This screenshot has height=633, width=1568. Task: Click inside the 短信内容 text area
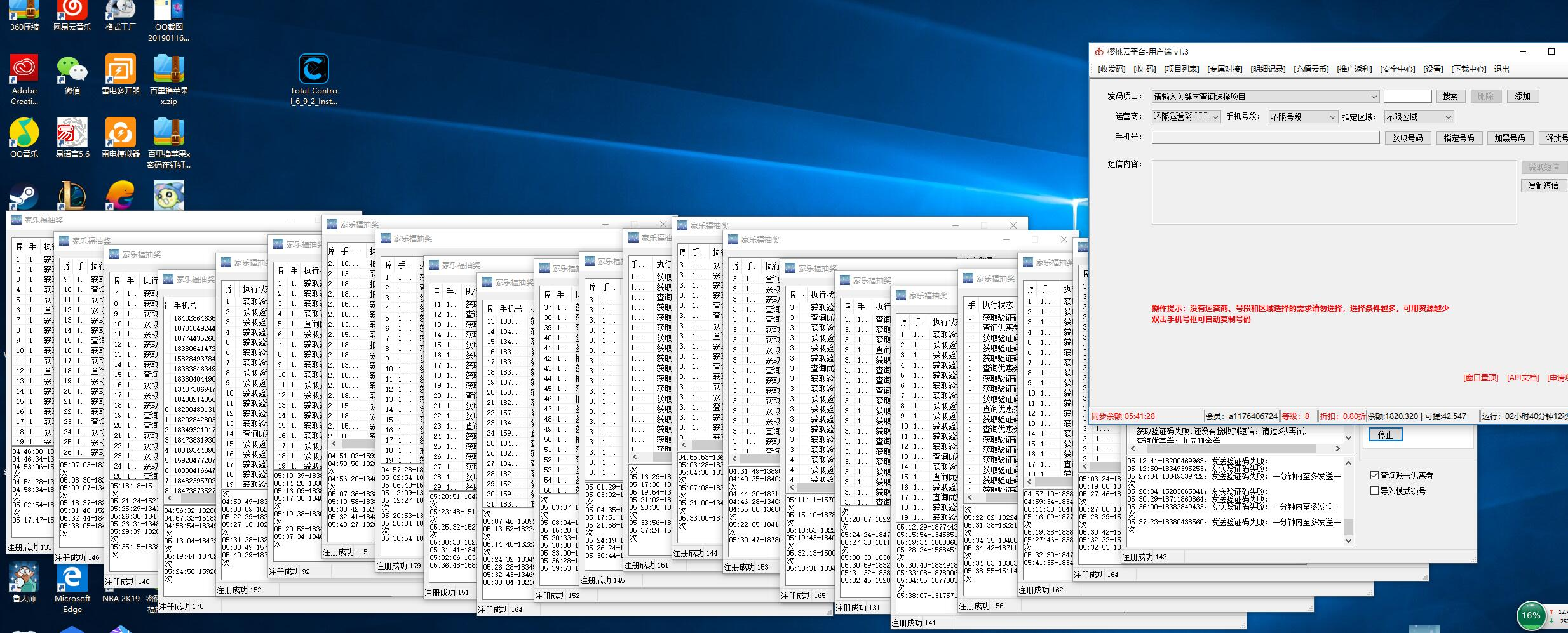1334,192
